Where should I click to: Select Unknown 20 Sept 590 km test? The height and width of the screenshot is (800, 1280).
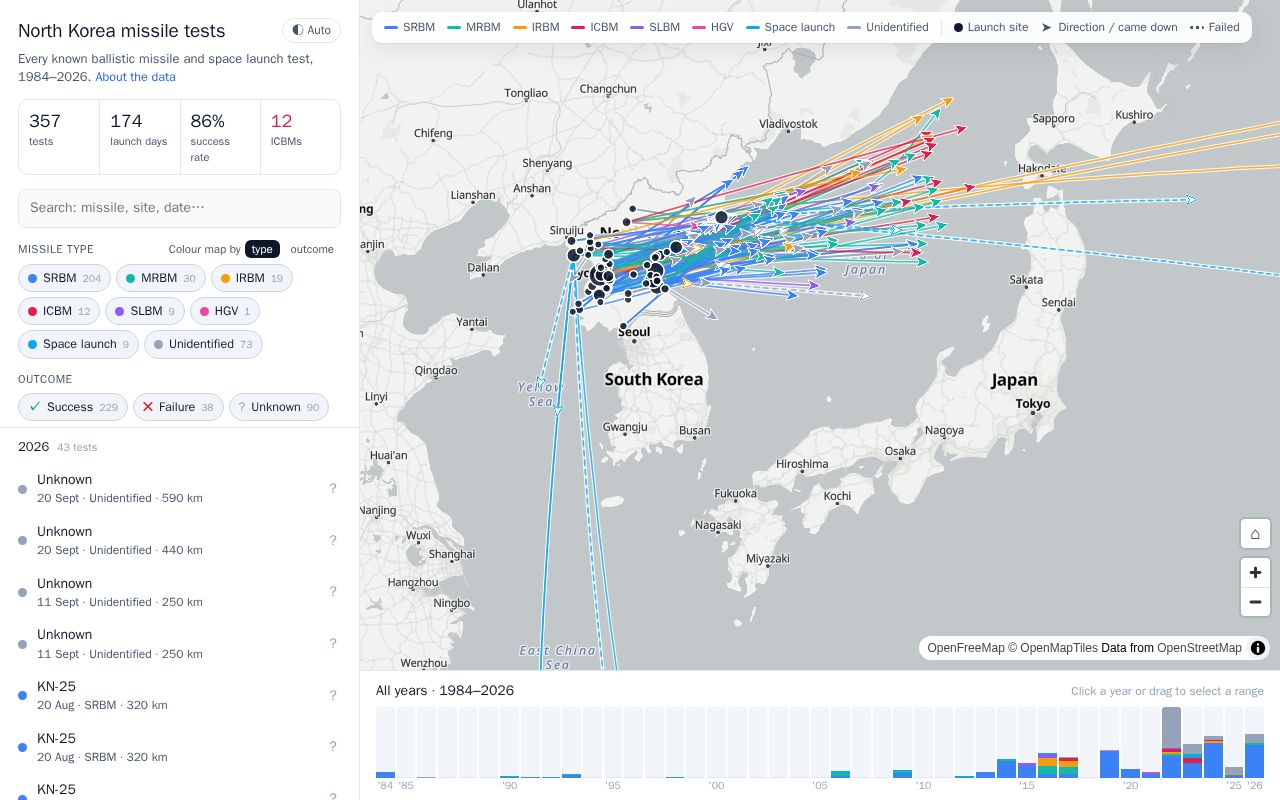(179, 489)
